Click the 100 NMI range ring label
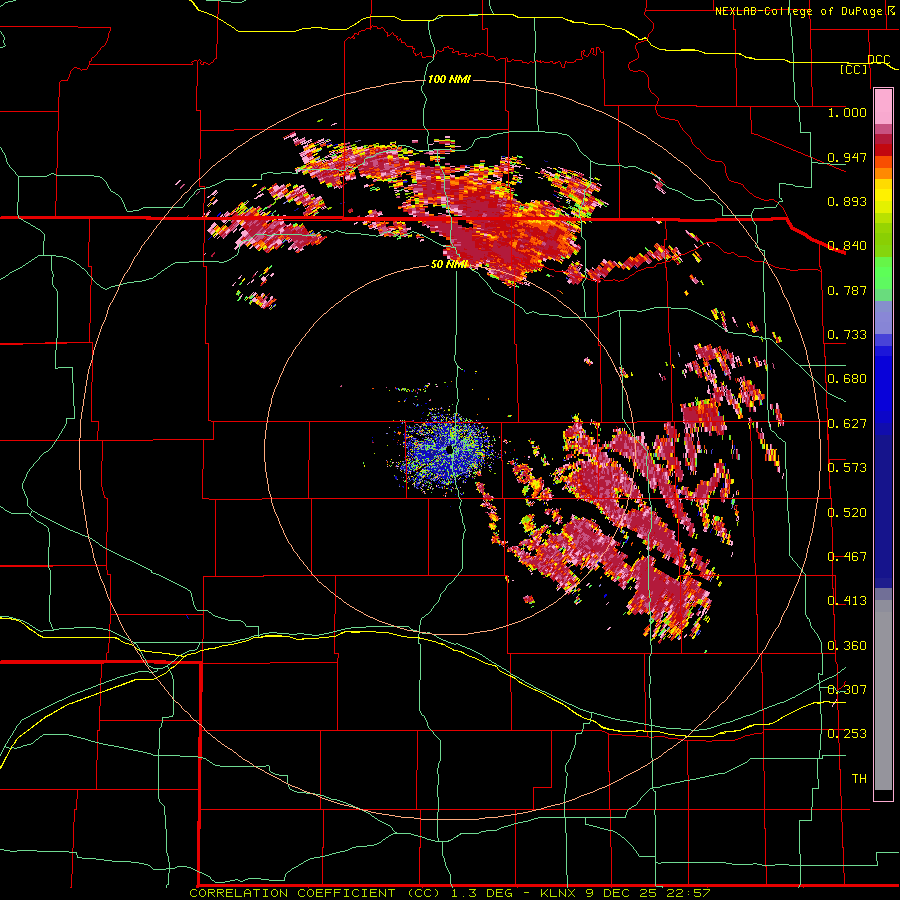 coord(449,79)
